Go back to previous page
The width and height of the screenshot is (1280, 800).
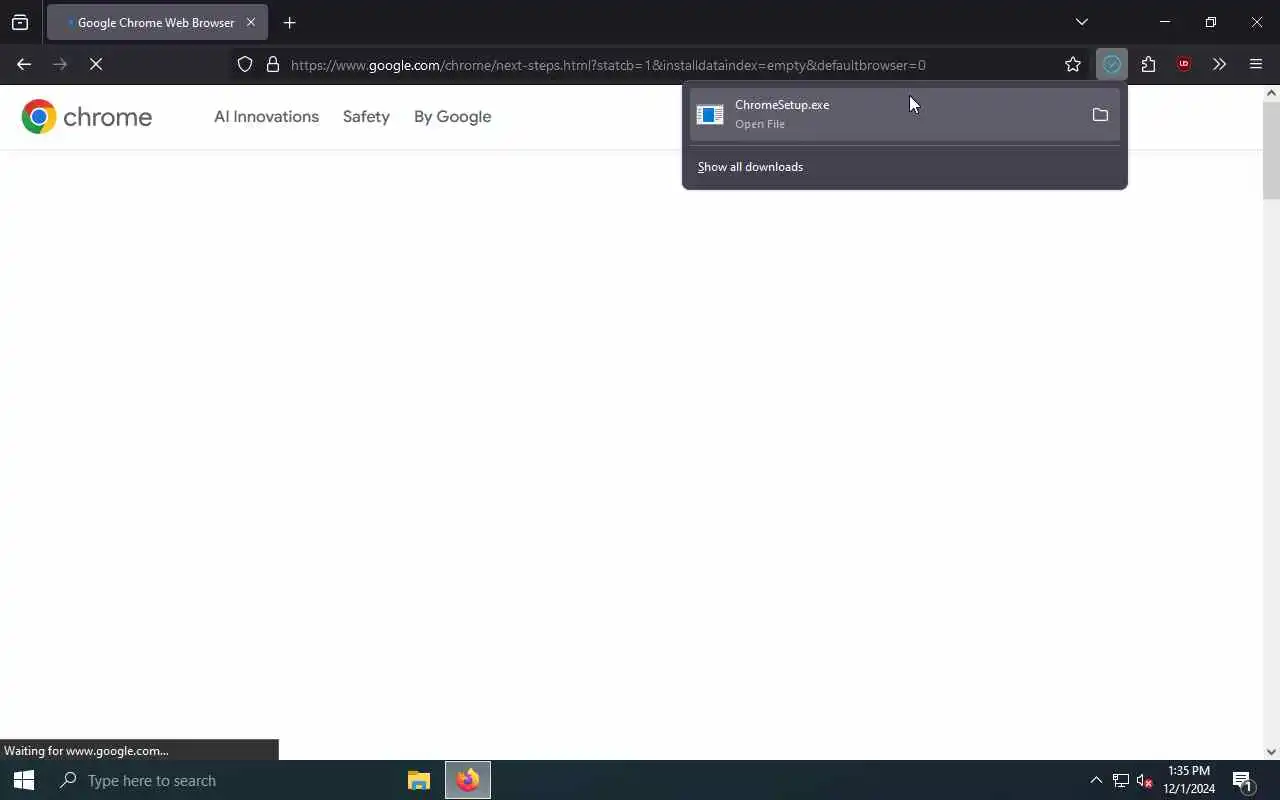24,64
